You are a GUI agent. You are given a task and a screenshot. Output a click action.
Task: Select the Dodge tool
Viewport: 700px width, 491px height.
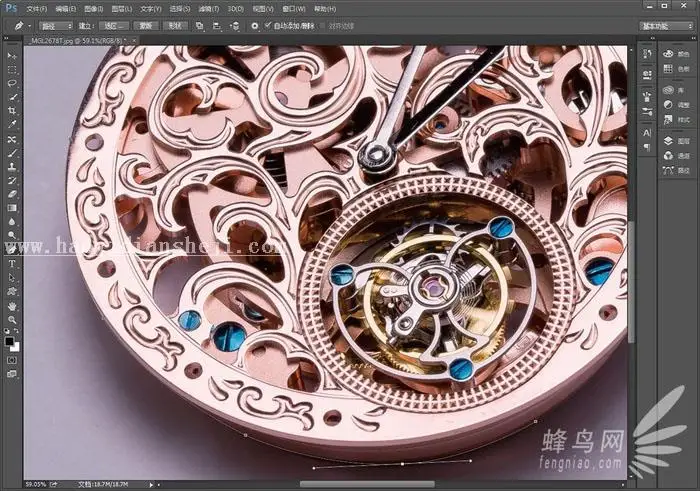(x=12, y=235)
